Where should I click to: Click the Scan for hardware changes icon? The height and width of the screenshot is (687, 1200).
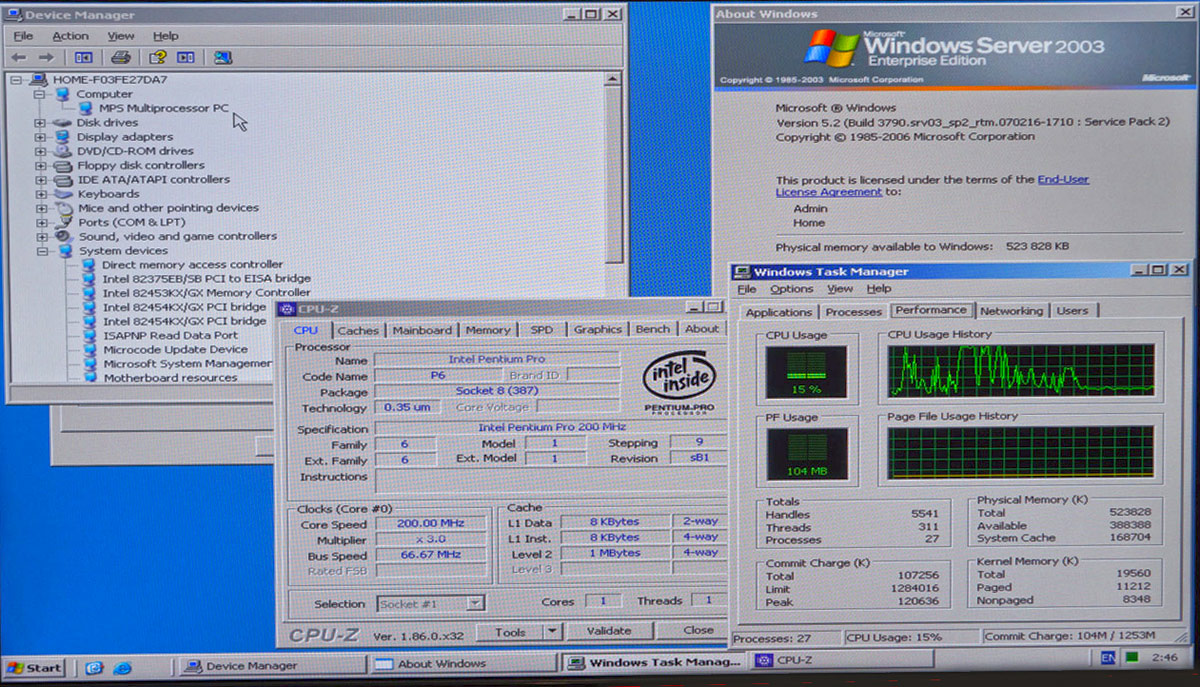(x=222, y=58)
